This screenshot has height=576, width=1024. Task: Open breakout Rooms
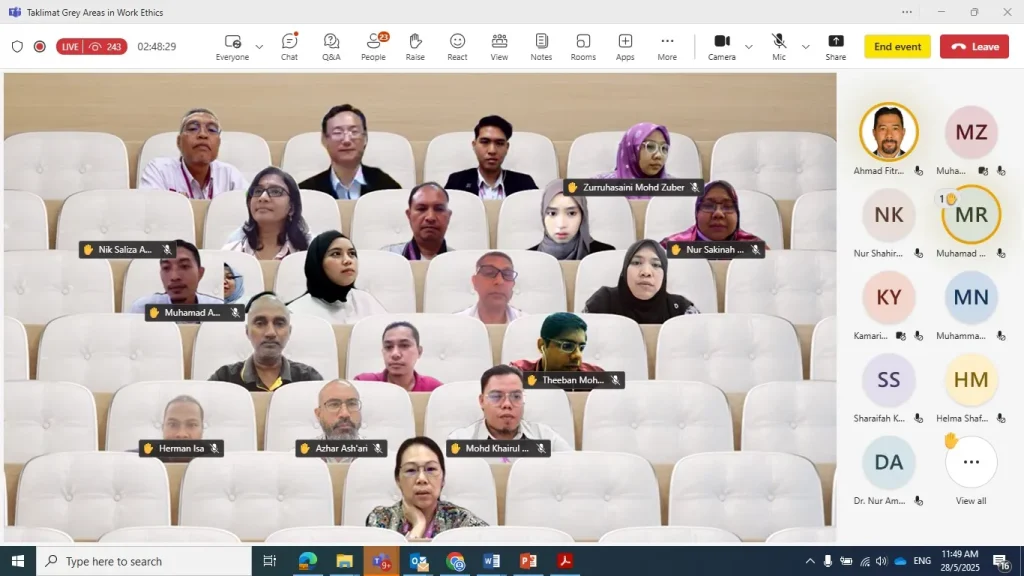[x=583, y=46]
